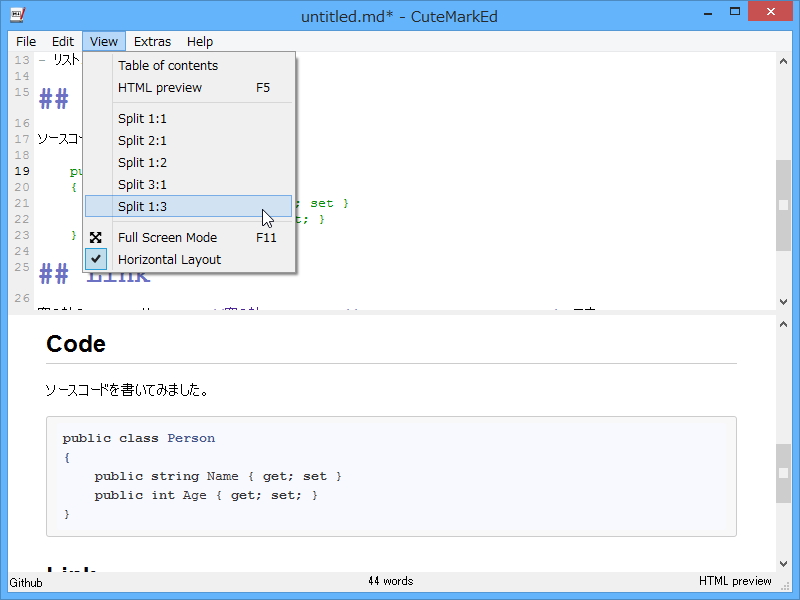Image resolution: width=800 pixels, height=600 pixels.
Task: Activate Full Screen Mode entry
Action: tap(189, 238)
